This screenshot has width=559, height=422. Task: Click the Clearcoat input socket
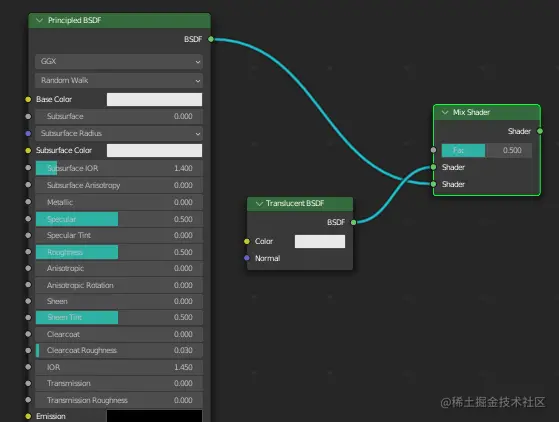pyautogui.click(x=28, y=334)
